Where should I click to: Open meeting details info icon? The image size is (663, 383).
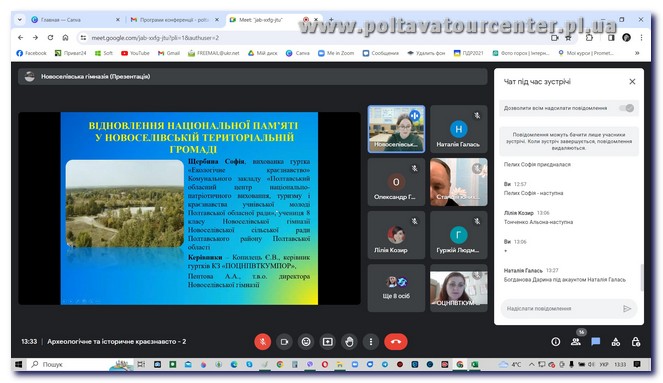556,342
